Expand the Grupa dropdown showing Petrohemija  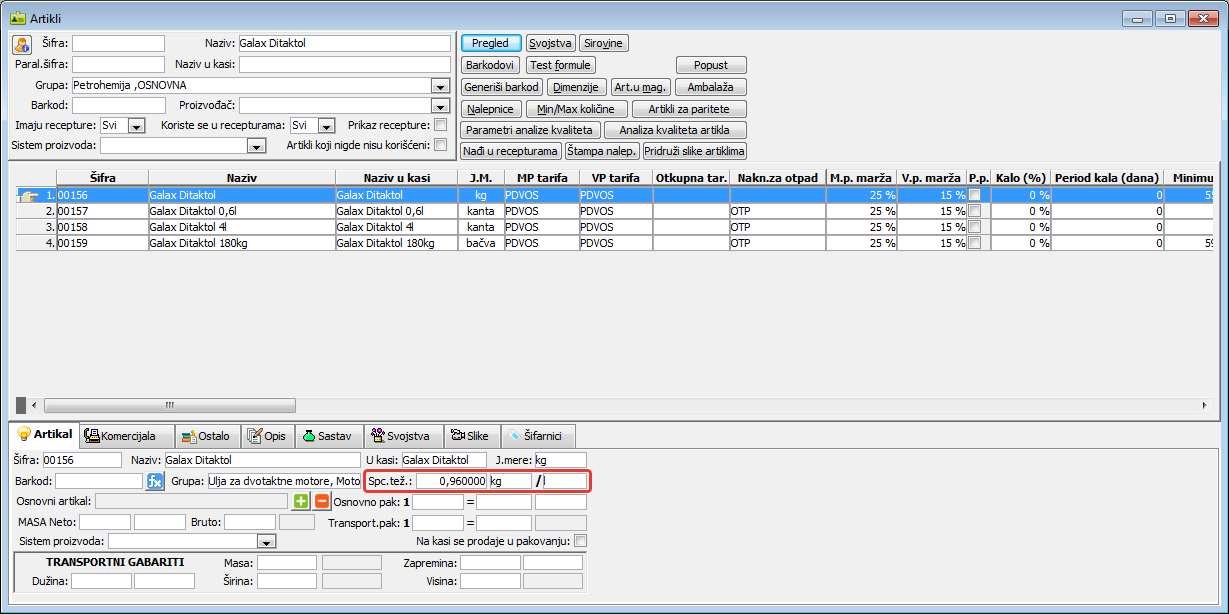[x=440, y=86]
